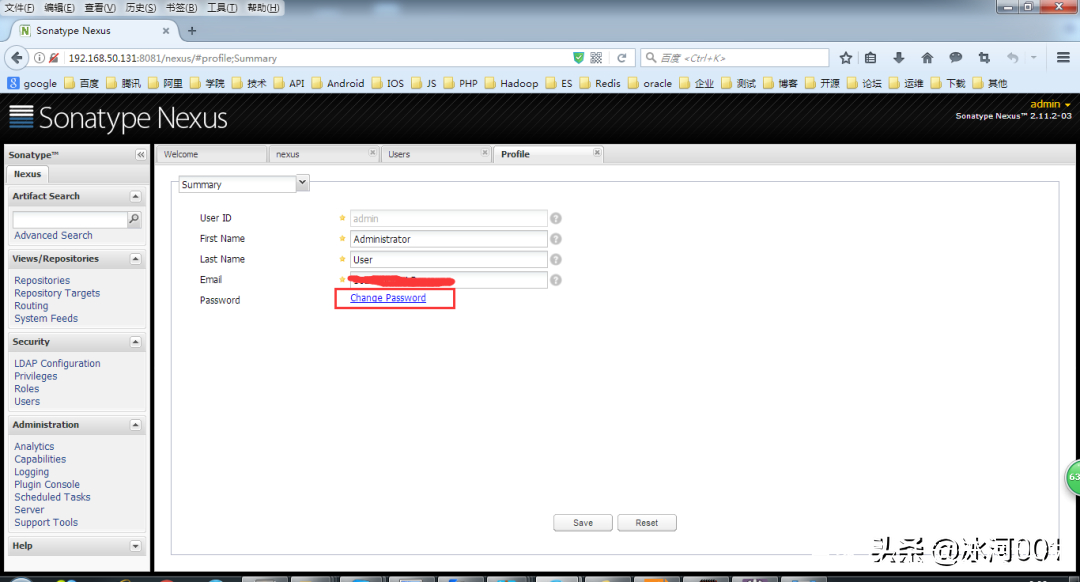The height and width of the screenshot is (582, 1080).
Task: Open Roles in sidebar
Action: pos(27,388)
